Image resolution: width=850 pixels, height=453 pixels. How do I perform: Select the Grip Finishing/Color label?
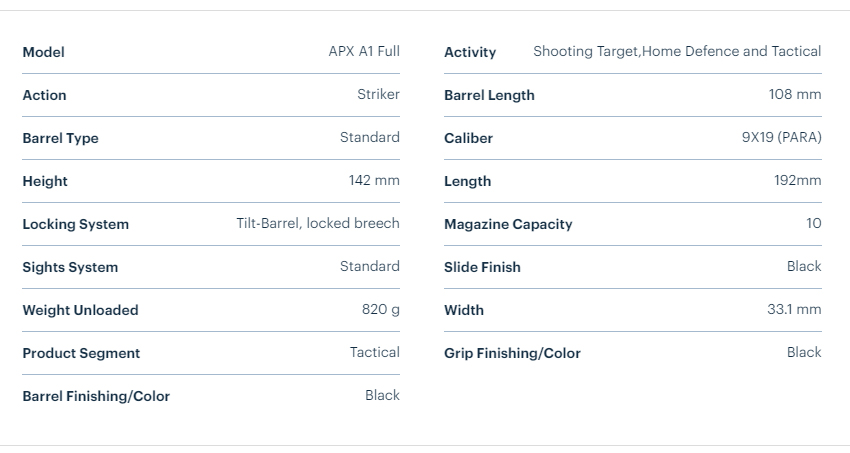click(512, 353)
